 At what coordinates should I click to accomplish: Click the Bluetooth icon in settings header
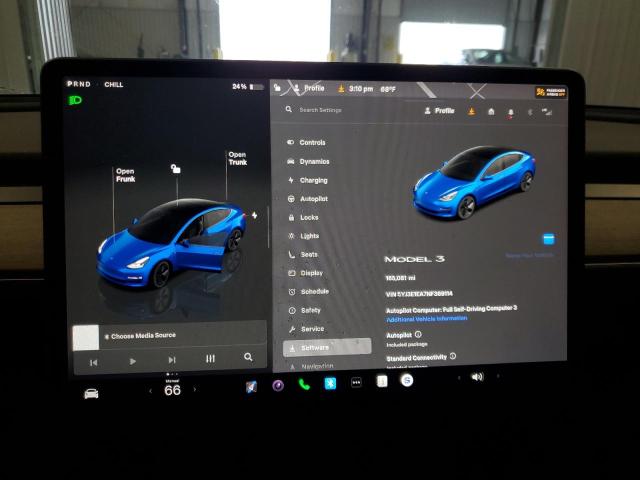click(530, 112)
